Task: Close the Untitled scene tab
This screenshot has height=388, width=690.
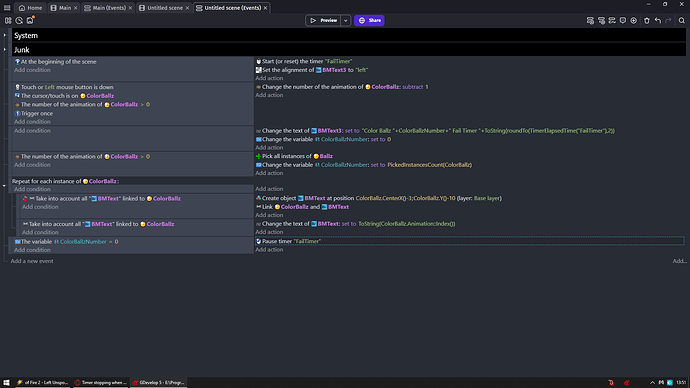Action: pos(187,8)
